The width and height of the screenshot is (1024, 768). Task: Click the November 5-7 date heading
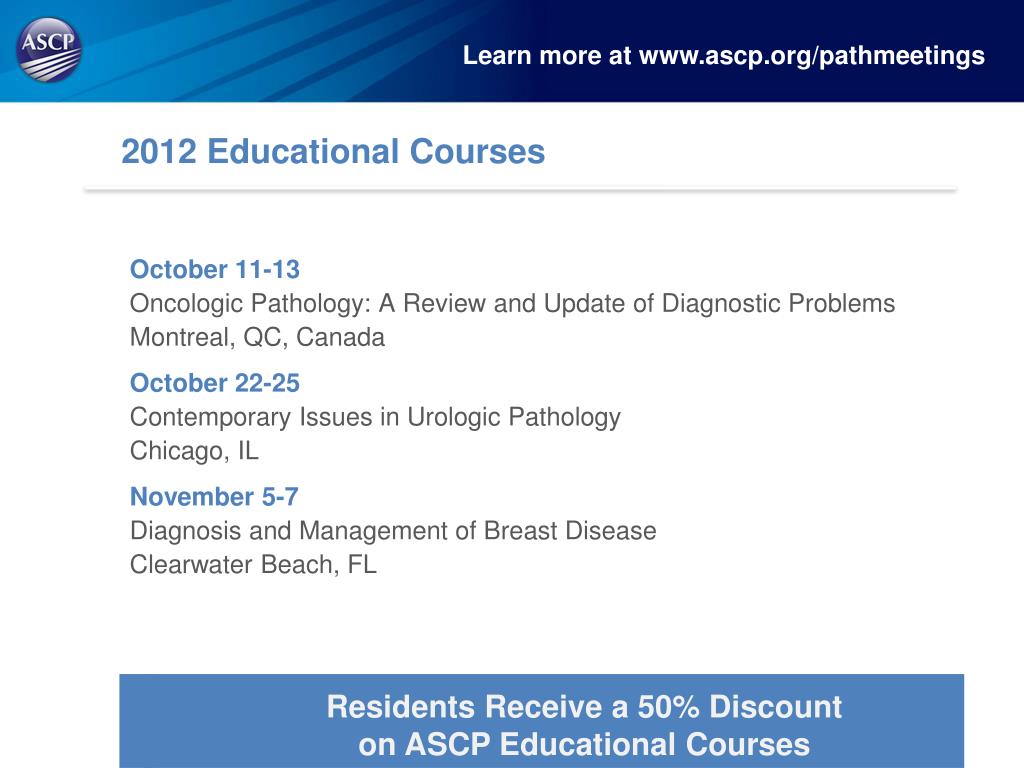tap(214, 496)
